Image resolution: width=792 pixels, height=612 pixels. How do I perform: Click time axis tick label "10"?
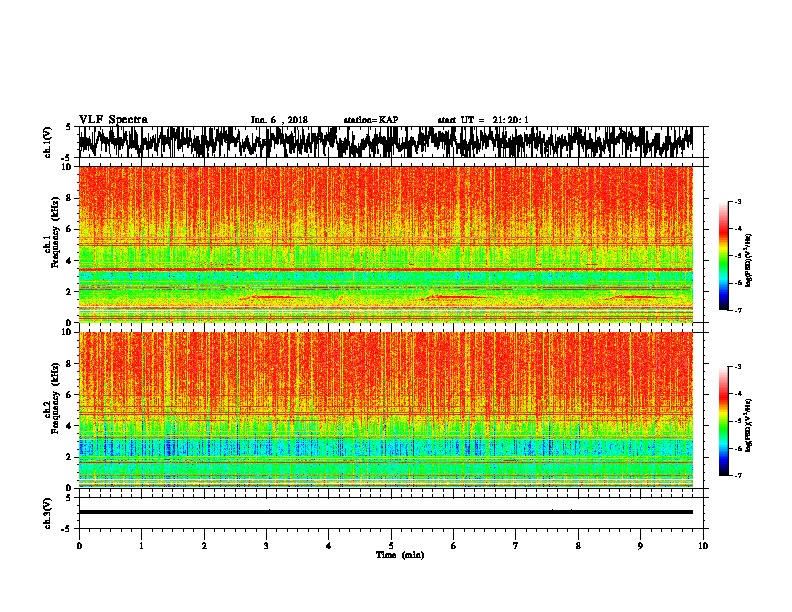[x=703, y=546]
